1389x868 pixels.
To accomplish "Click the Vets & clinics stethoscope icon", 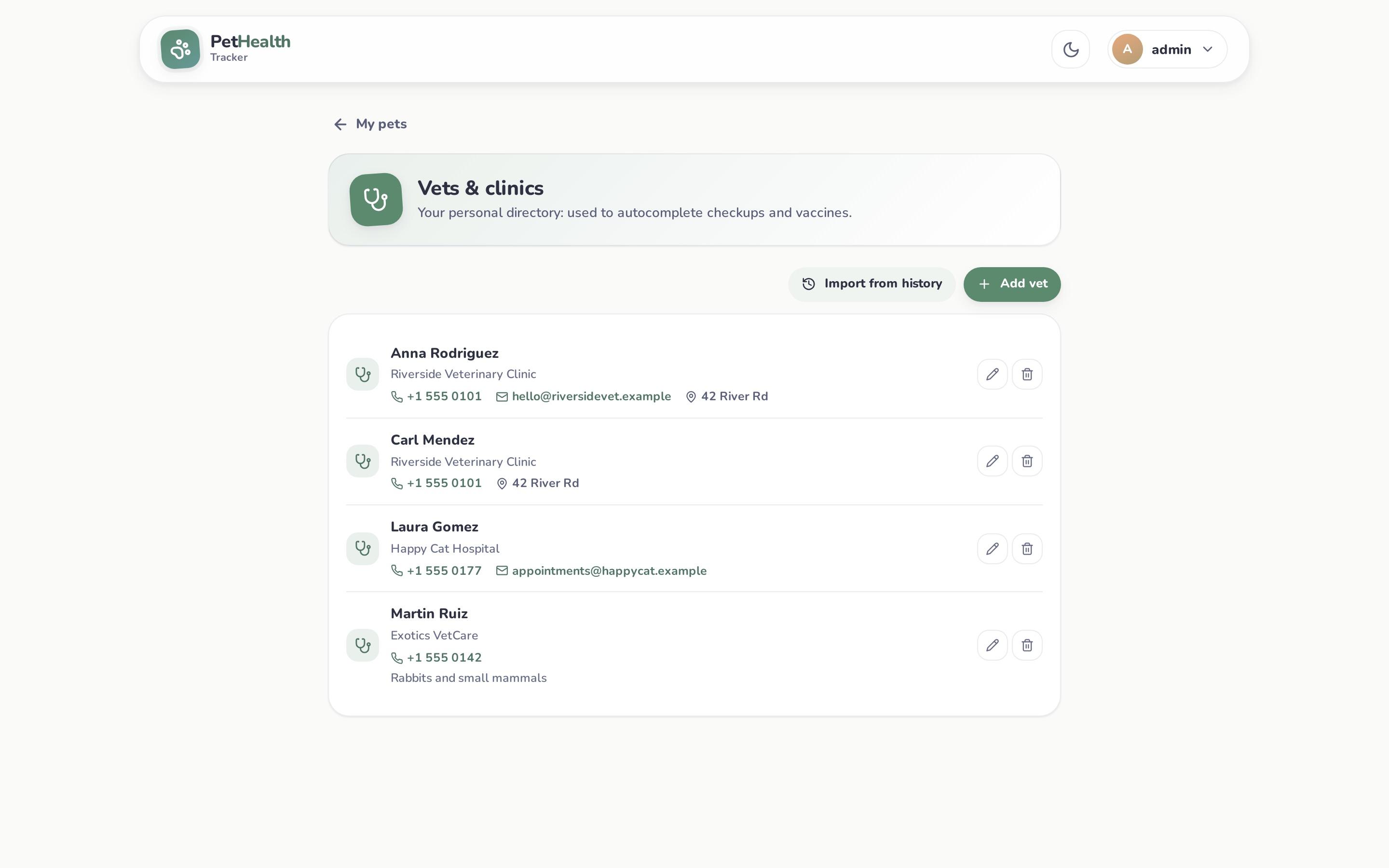I will pos(376,200).
